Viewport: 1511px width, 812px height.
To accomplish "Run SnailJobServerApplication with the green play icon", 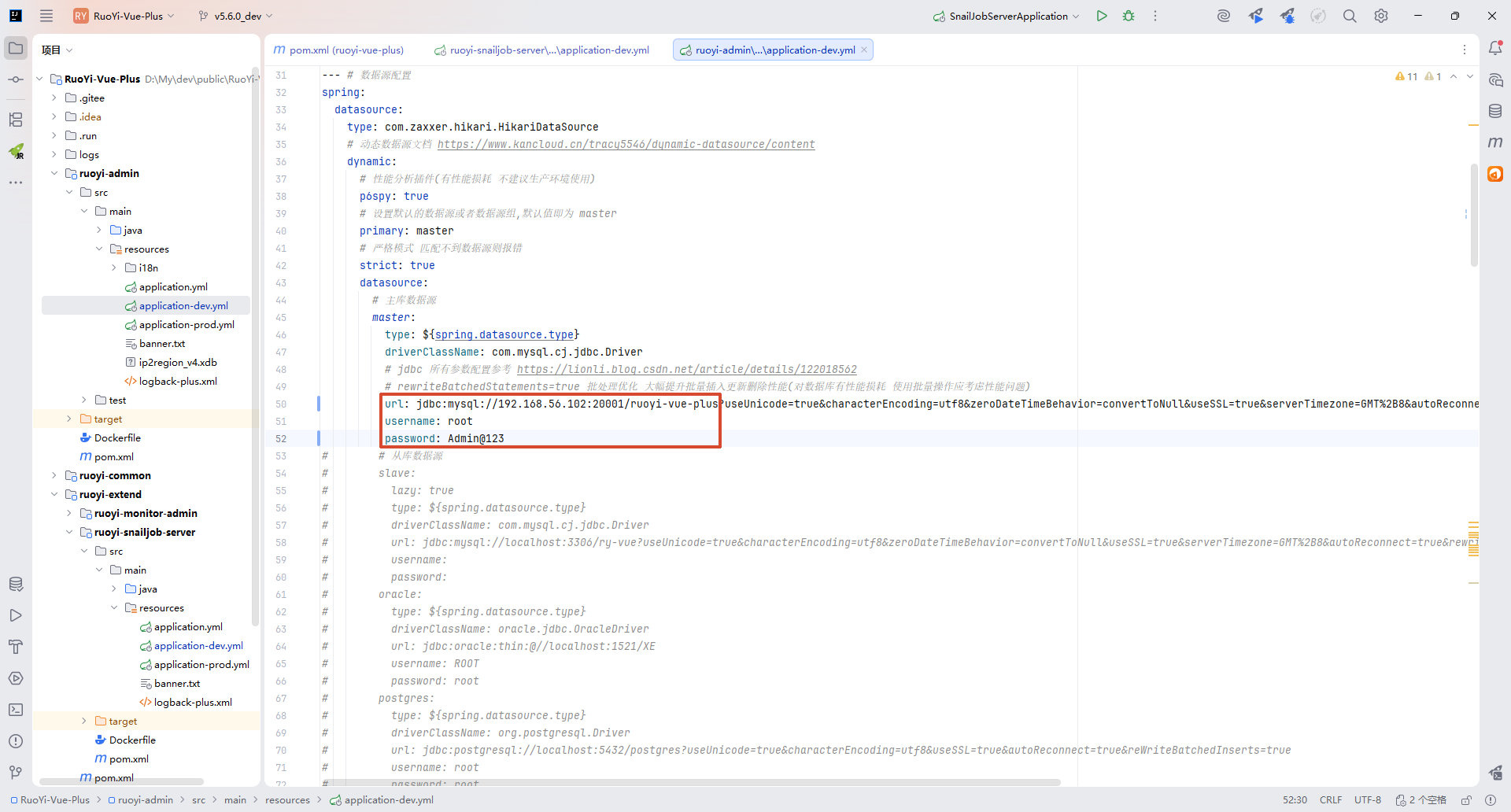I will (1102, 16).
